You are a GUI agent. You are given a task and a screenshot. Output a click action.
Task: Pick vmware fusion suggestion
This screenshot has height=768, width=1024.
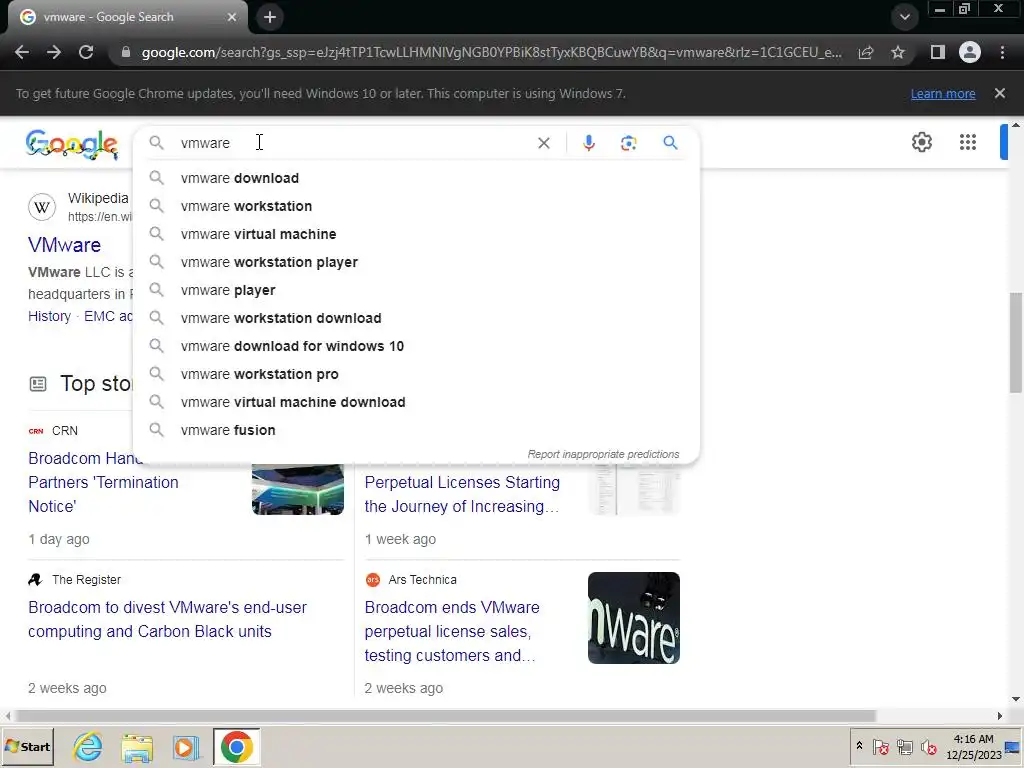click(x=416, y=431)
